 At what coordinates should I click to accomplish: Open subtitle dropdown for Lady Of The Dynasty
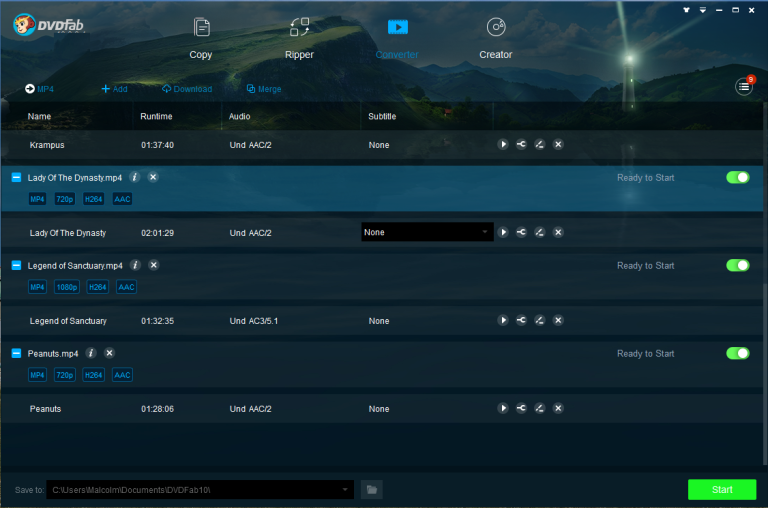427,232
